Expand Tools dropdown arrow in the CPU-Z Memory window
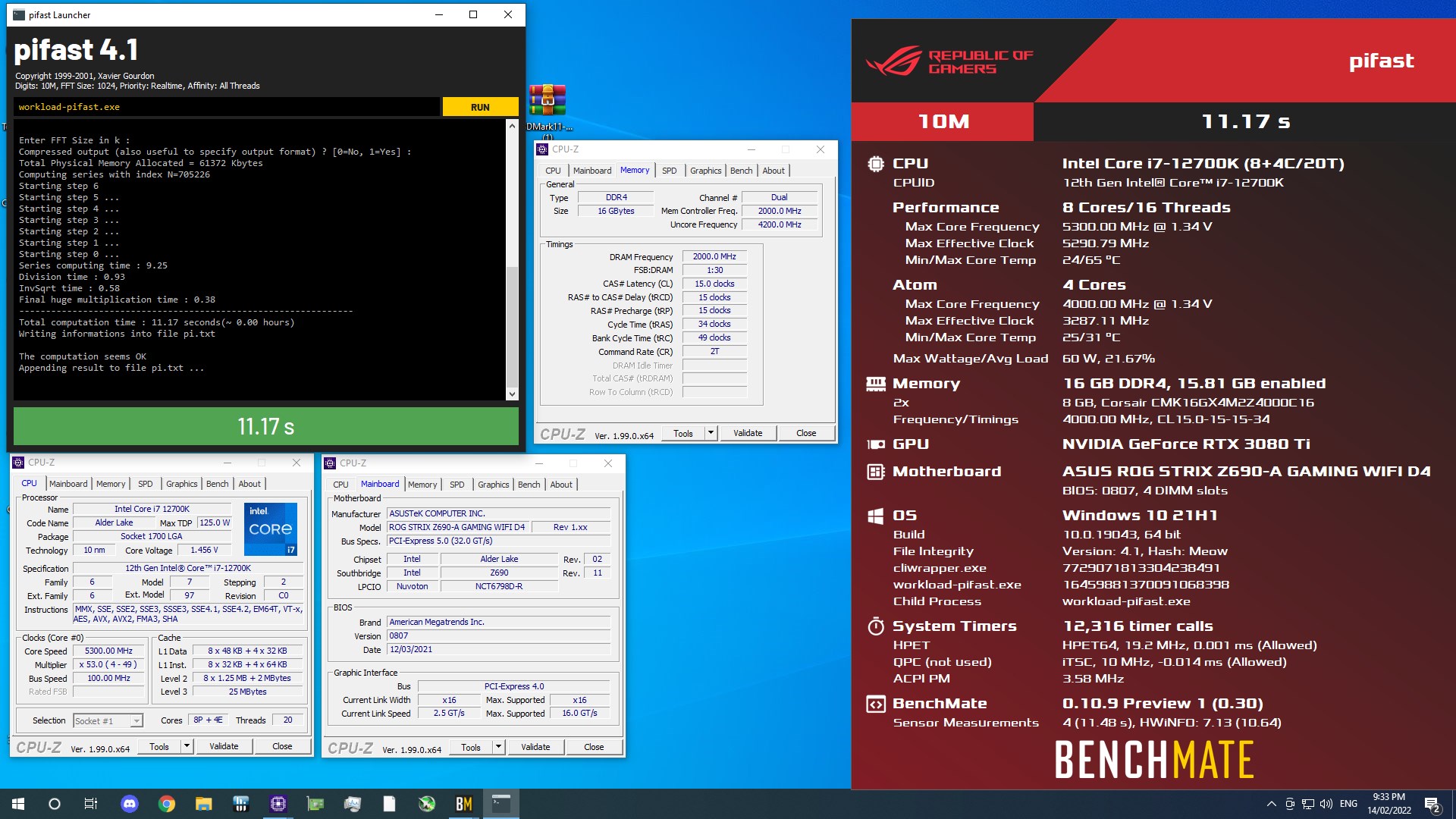Viewport: 1456px width, 819px height. tap(711, 433)
